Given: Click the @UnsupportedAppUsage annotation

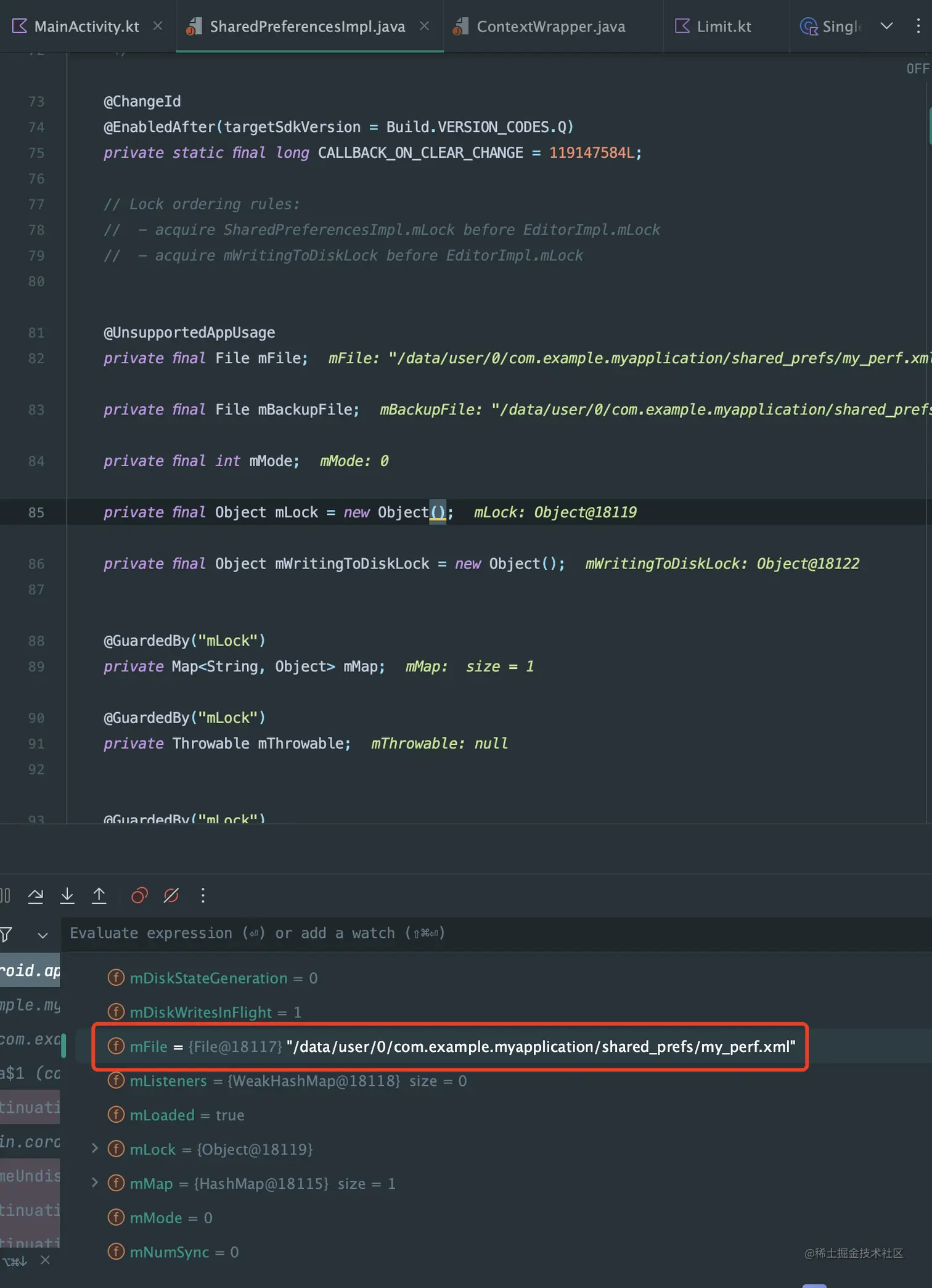Looking at the screenshot, I should click(x=189, y=332).
